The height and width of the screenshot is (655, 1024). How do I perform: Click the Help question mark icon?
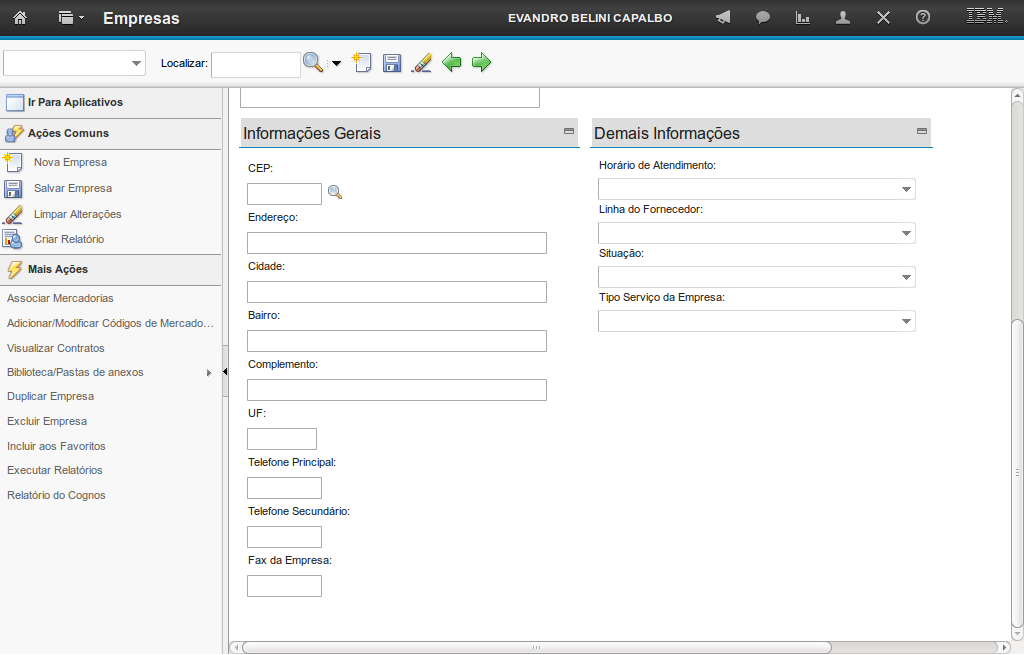[923, 18]
